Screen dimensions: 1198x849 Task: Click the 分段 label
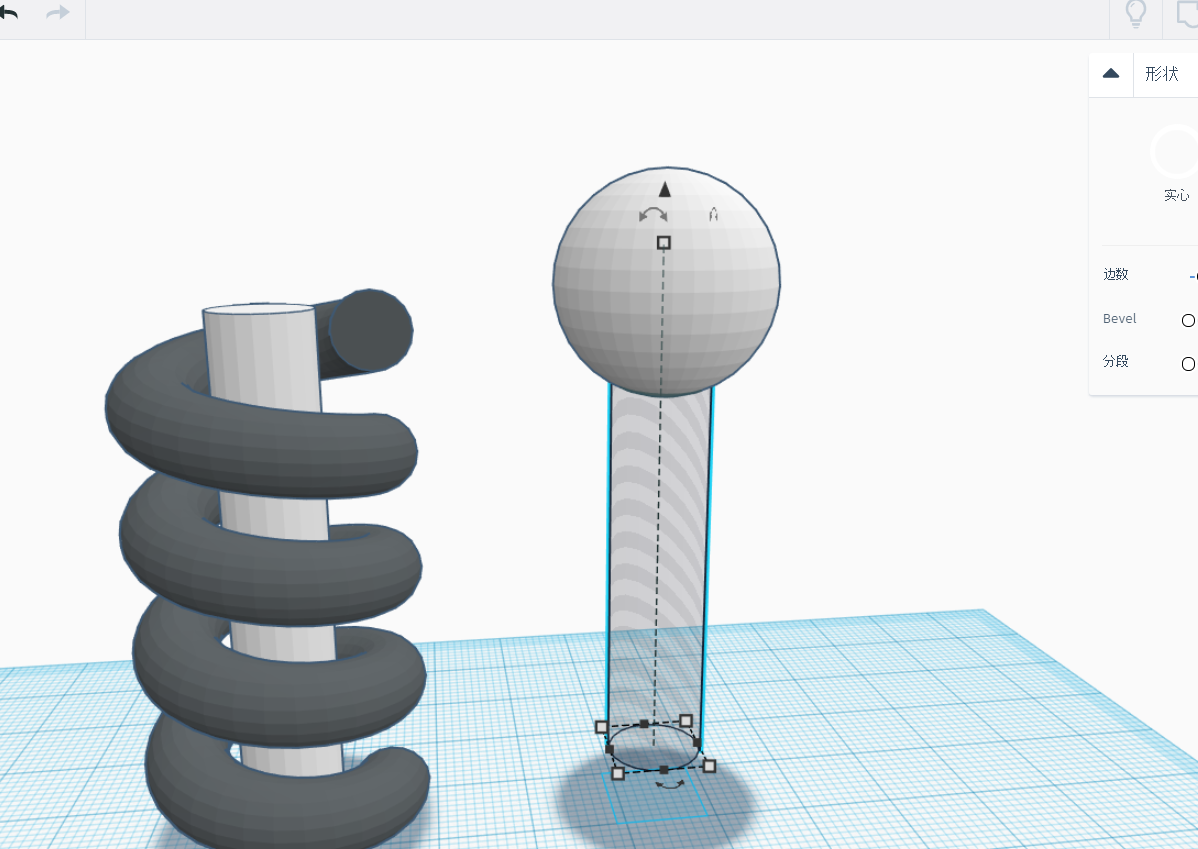tap(1115, 361)
